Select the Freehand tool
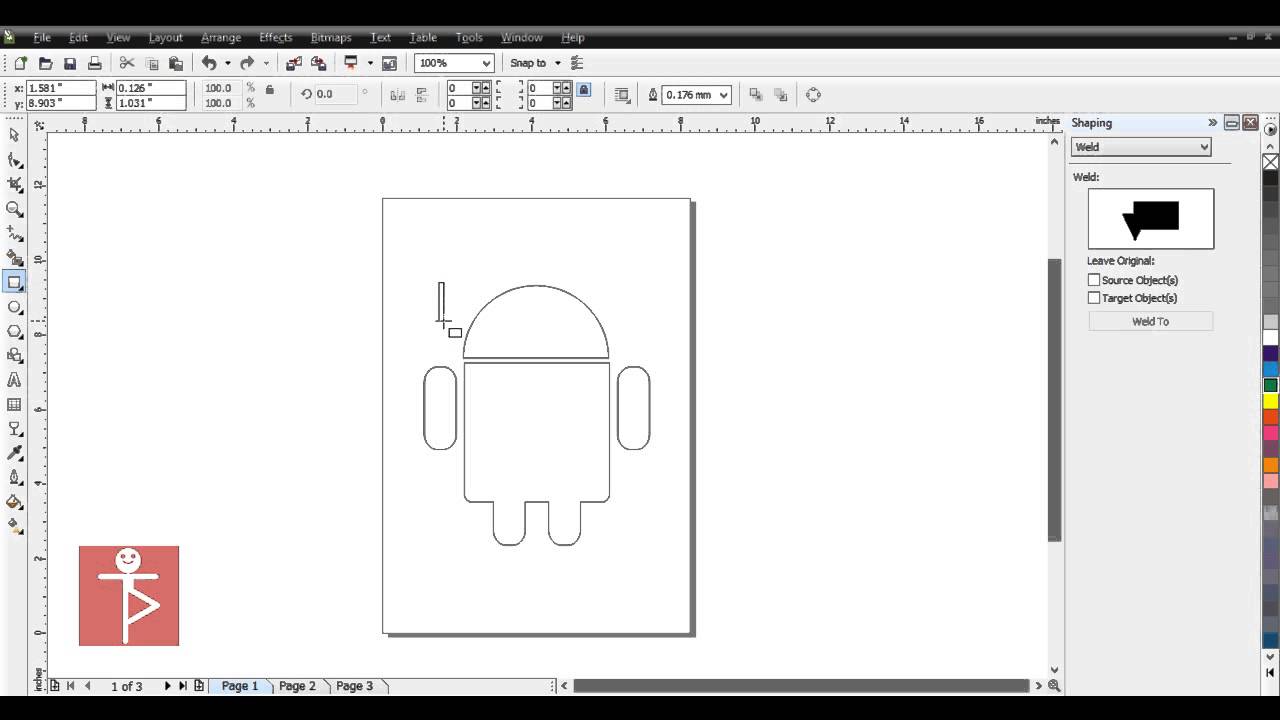Image resolution: width=1280 pixels, height=720 pixels. click(x=14, y=233)
